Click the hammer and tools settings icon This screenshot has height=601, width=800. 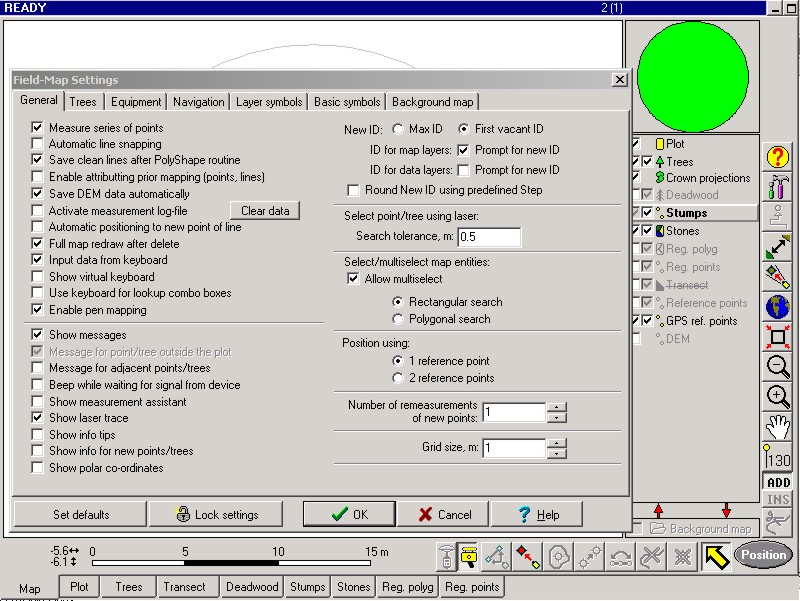[x=778, y=187]
